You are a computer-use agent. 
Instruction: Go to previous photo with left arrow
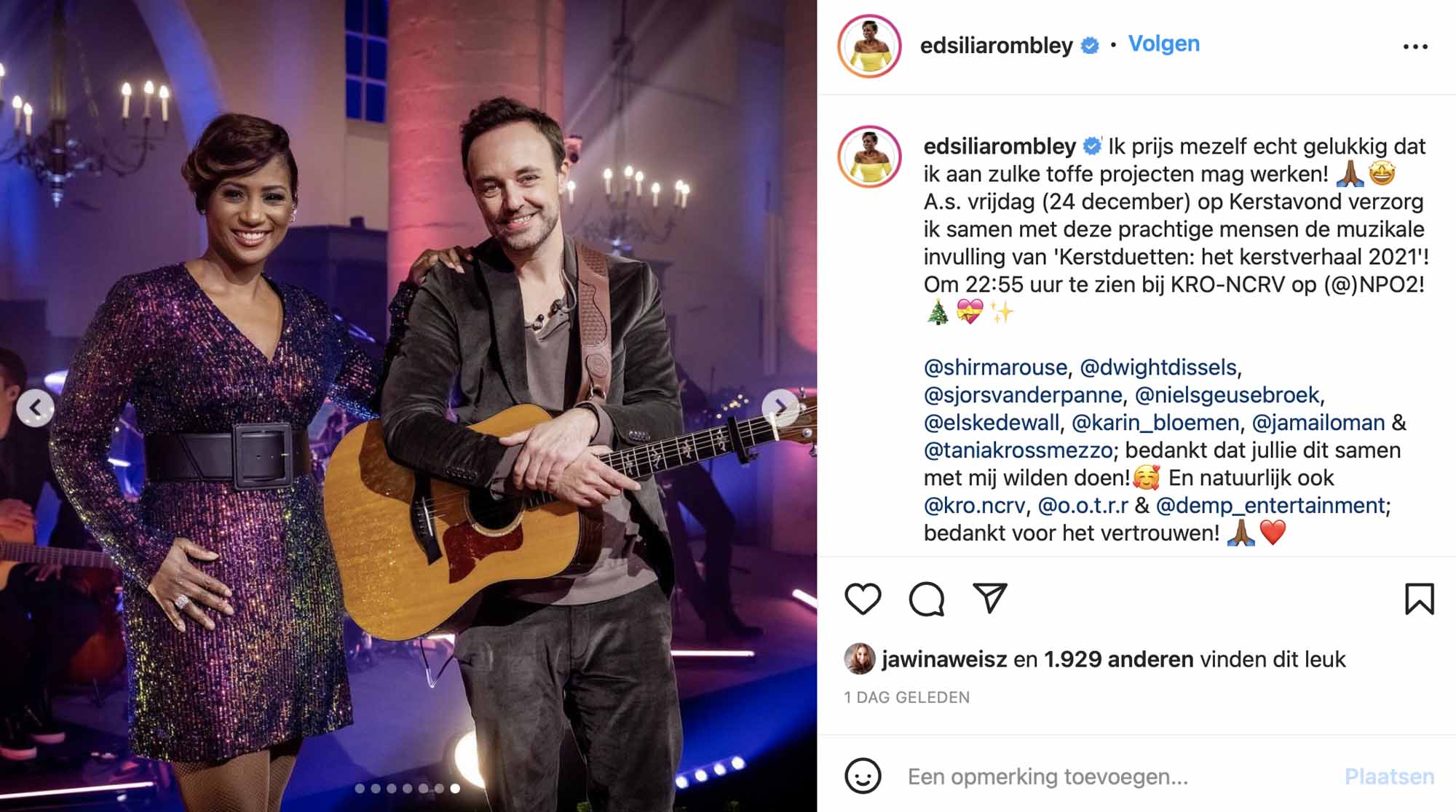click(x=36, y=407)
